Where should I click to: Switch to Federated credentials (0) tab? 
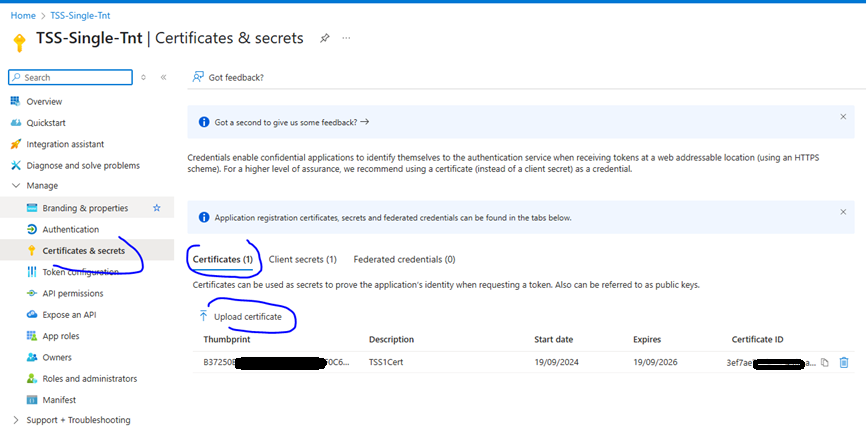pyautogui.click(x=404, y=259)
